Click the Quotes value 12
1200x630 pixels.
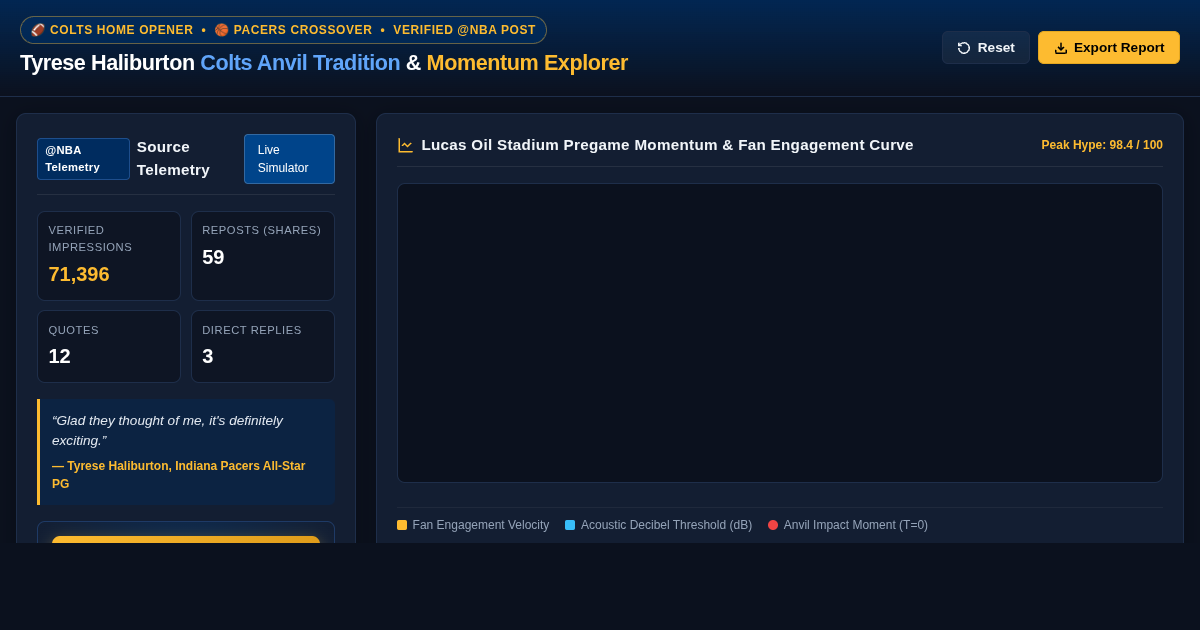pyautogui.click(x=60, y=356)
